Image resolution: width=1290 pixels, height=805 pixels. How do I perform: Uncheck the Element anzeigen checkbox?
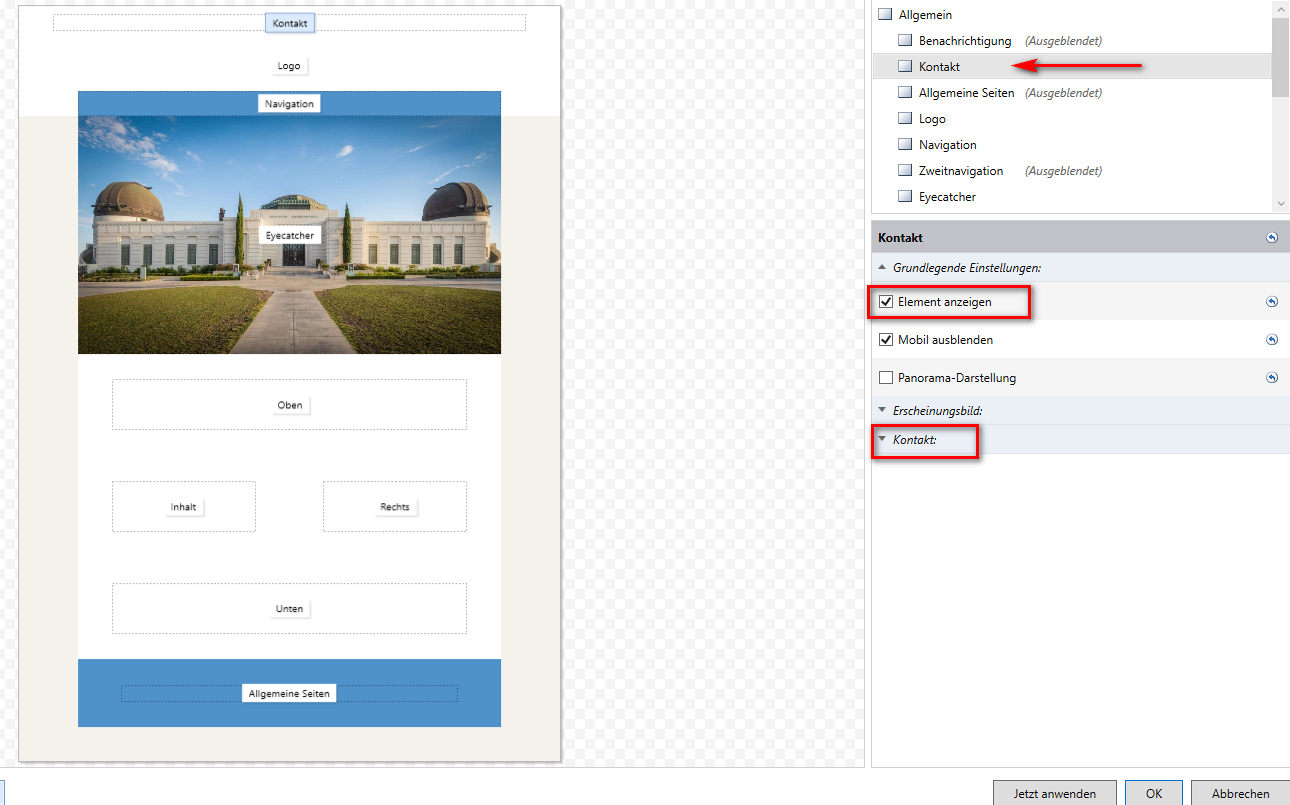pos(885,302)
